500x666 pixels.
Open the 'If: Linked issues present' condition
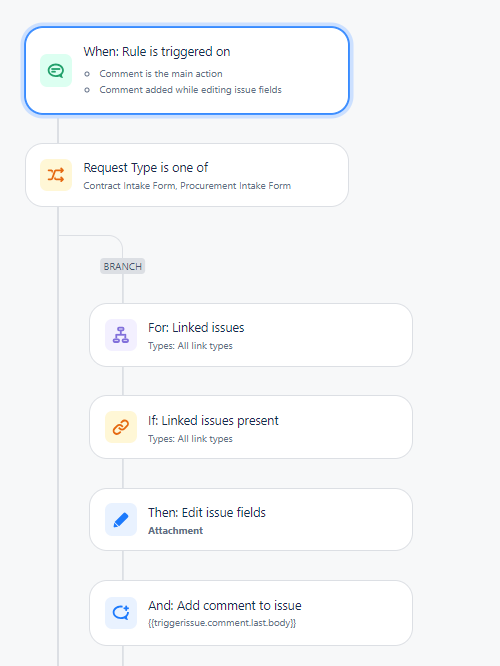251,427
